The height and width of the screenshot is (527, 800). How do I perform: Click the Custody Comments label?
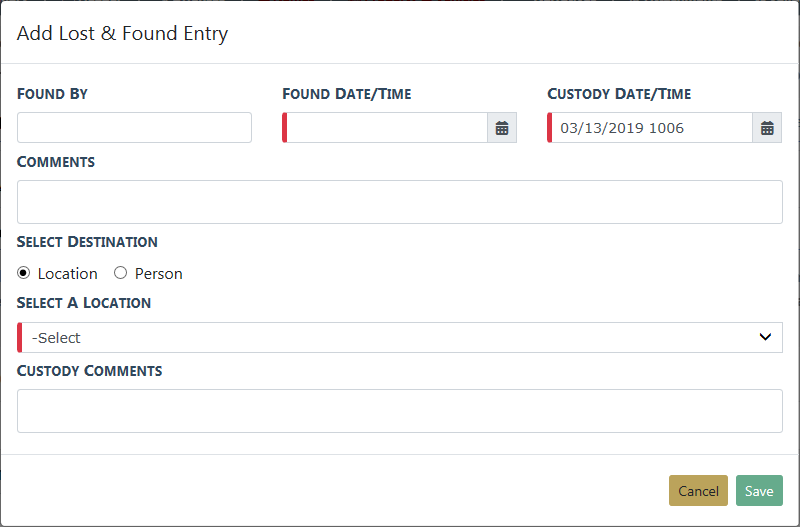[x=90, y=371]
